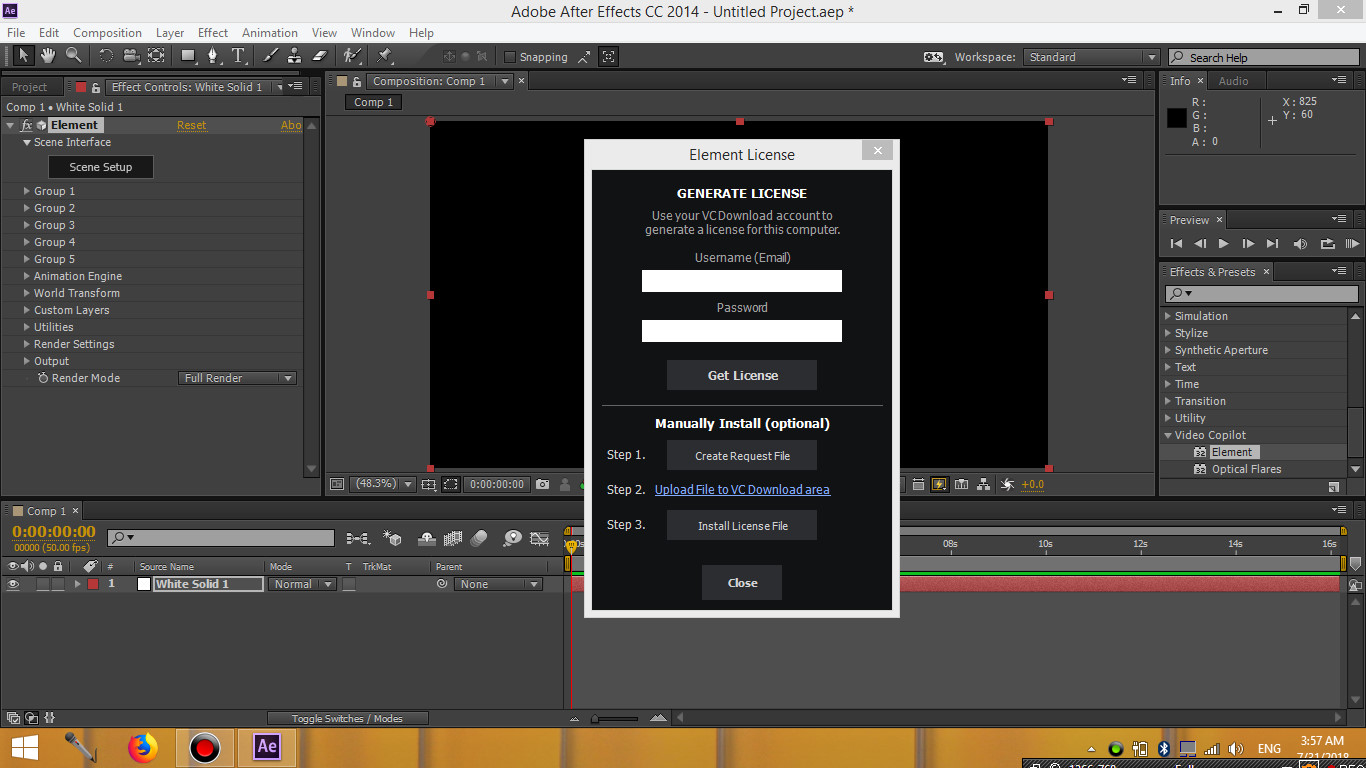
Task: Hide White Solid 1 layer visibility eye
Action: 13,584
